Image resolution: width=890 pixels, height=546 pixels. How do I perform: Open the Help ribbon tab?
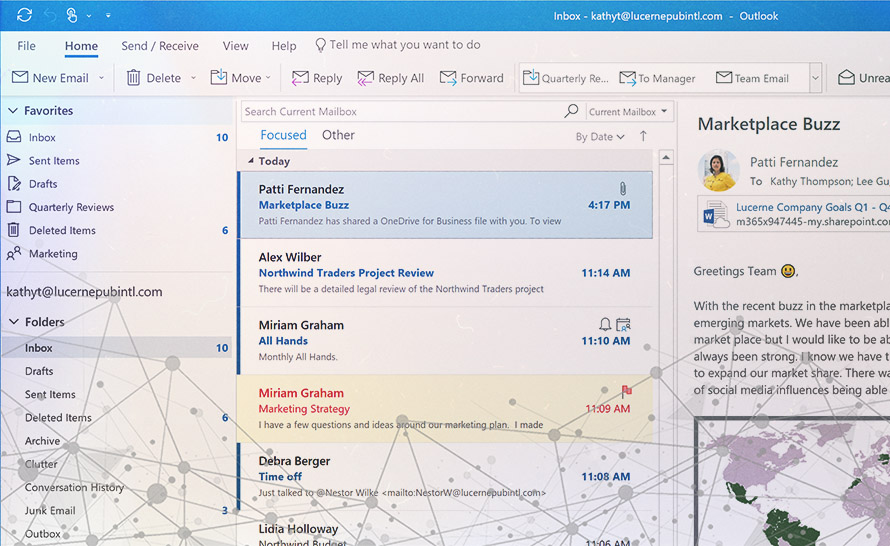(284, 46)
